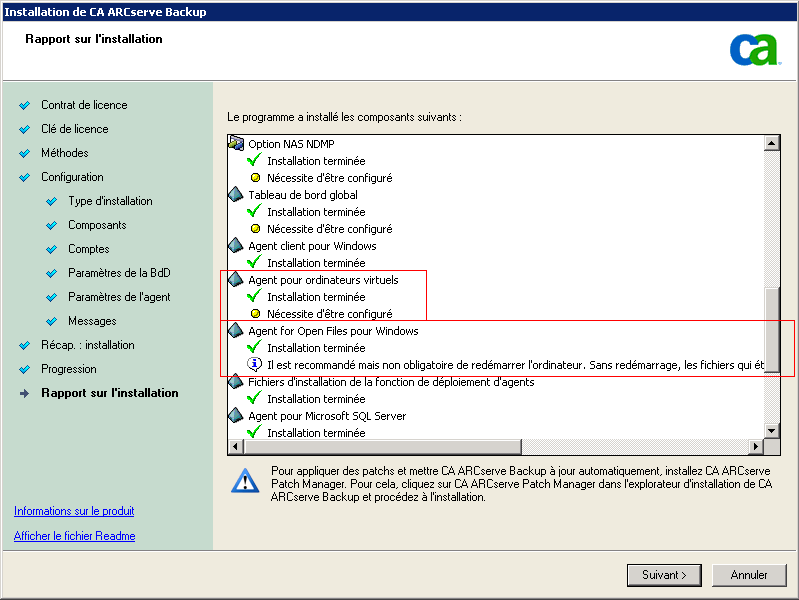Select Agent for Open Files pour Windows row
799x600 pixels.
coord(333,331)
